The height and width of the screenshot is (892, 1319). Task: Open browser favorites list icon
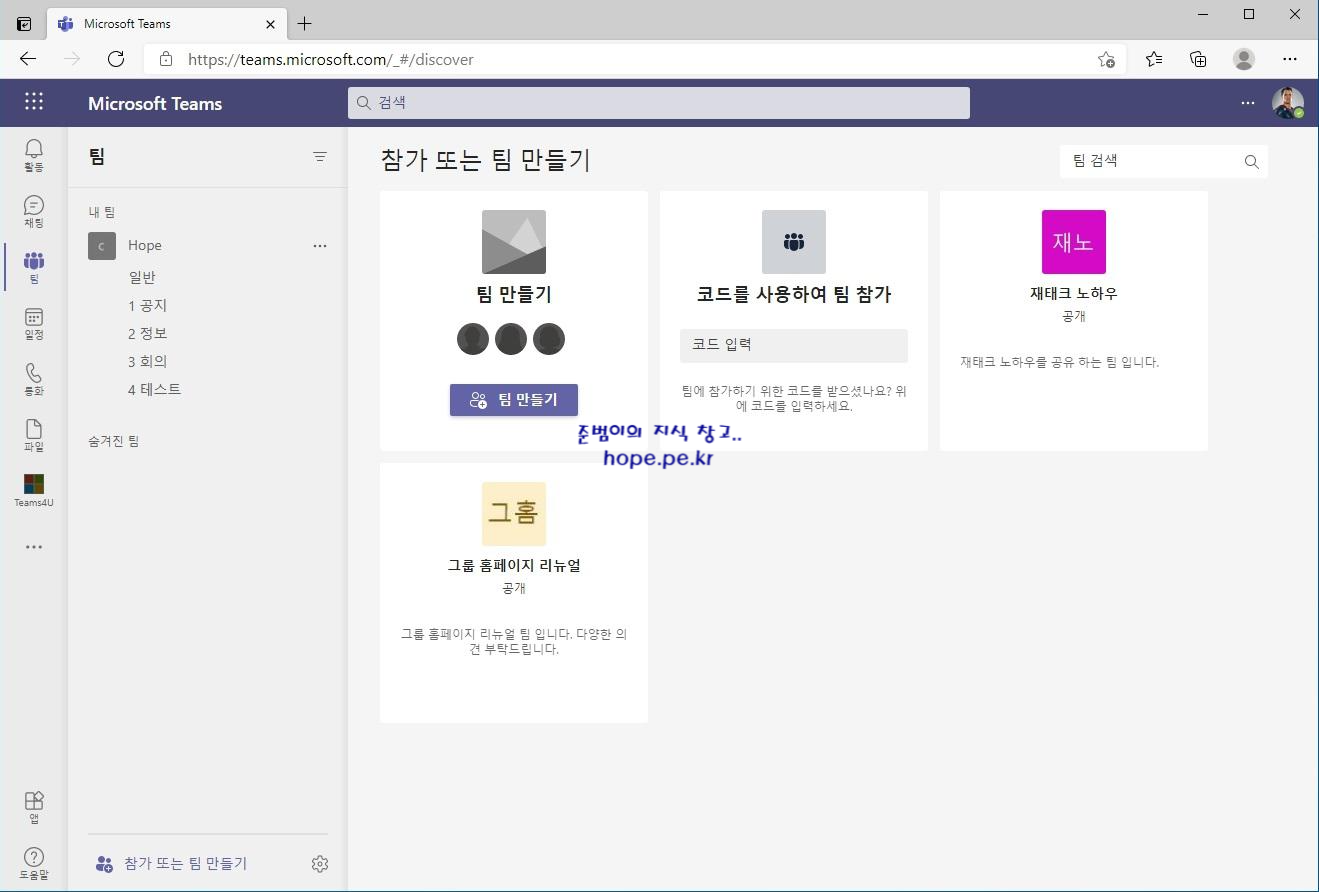click(1154, 59)
